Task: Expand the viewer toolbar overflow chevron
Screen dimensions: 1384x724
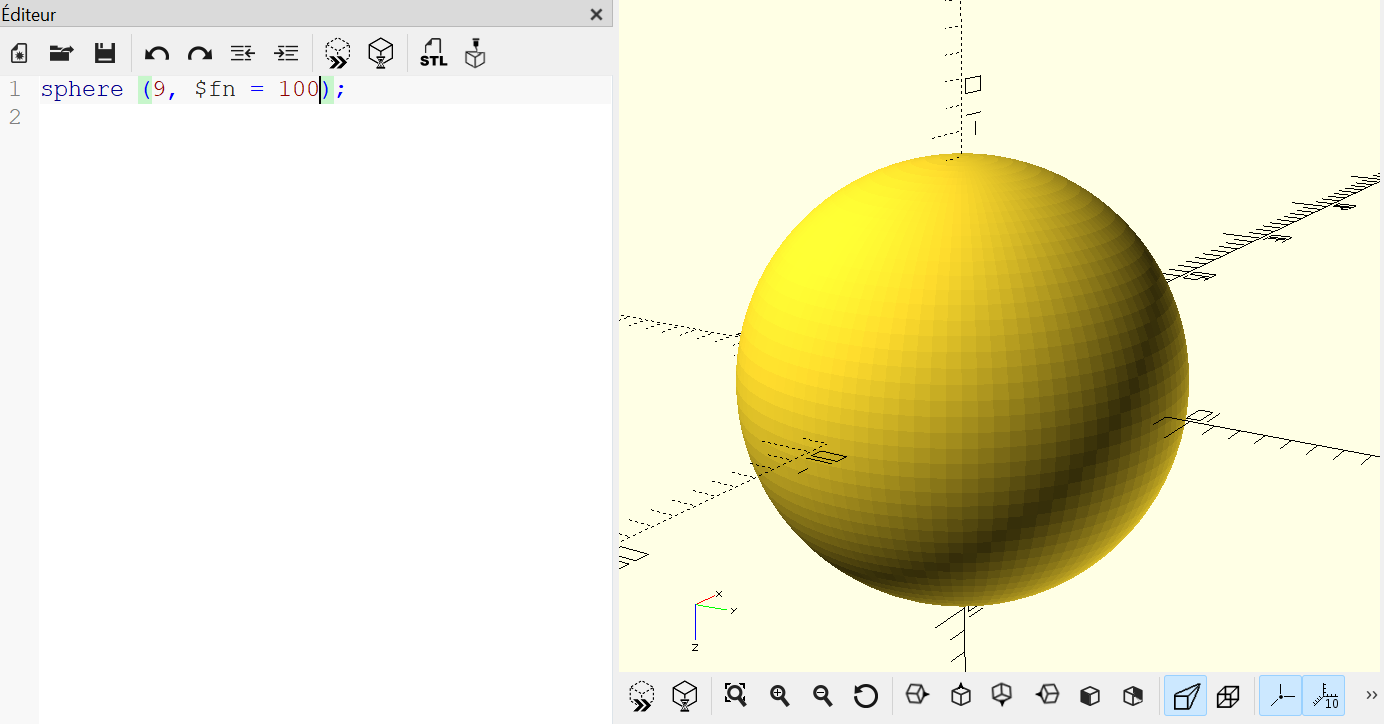Action: [1371, 695]
